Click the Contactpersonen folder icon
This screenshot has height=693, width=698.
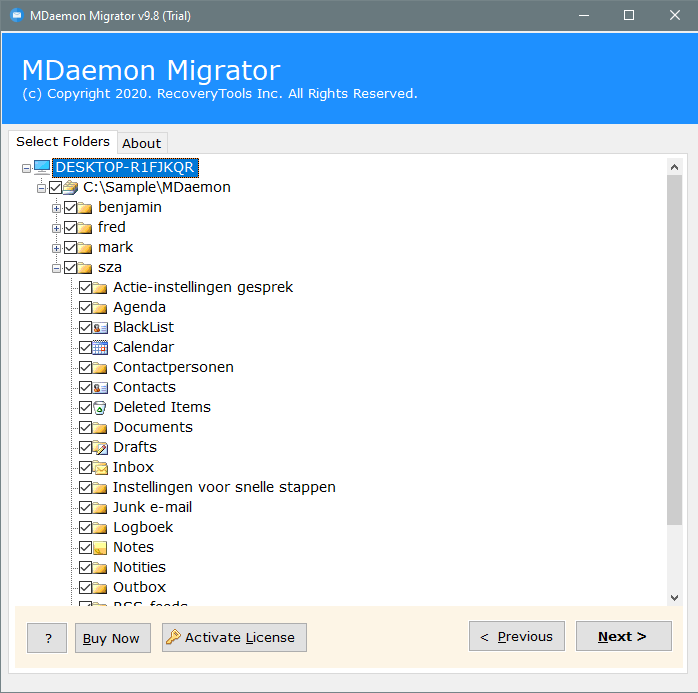coord(100,368)
